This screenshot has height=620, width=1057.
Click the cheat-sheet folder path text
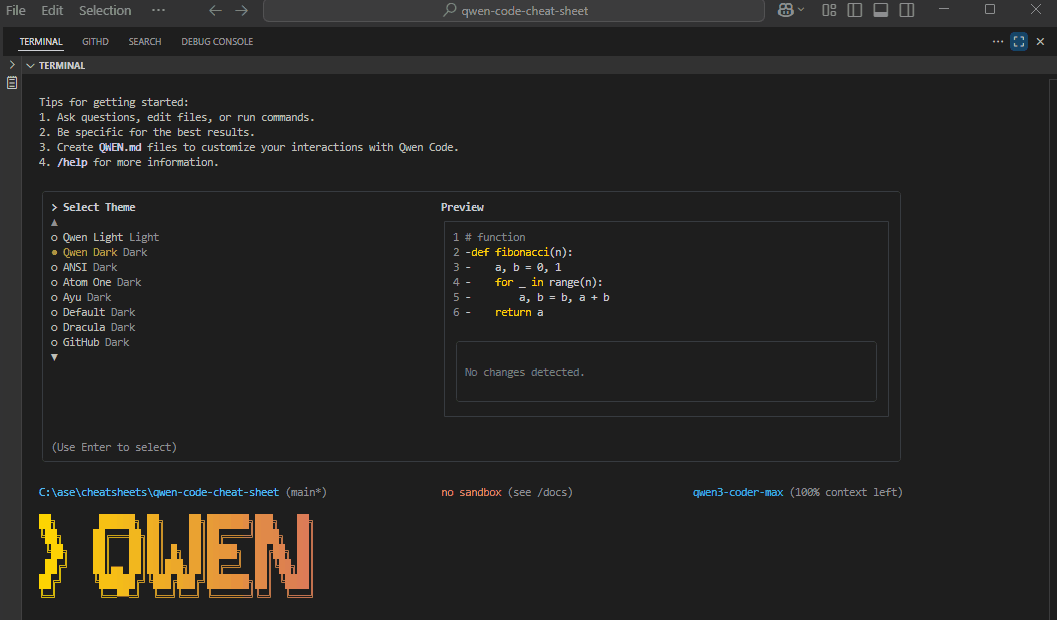point(159,492)
